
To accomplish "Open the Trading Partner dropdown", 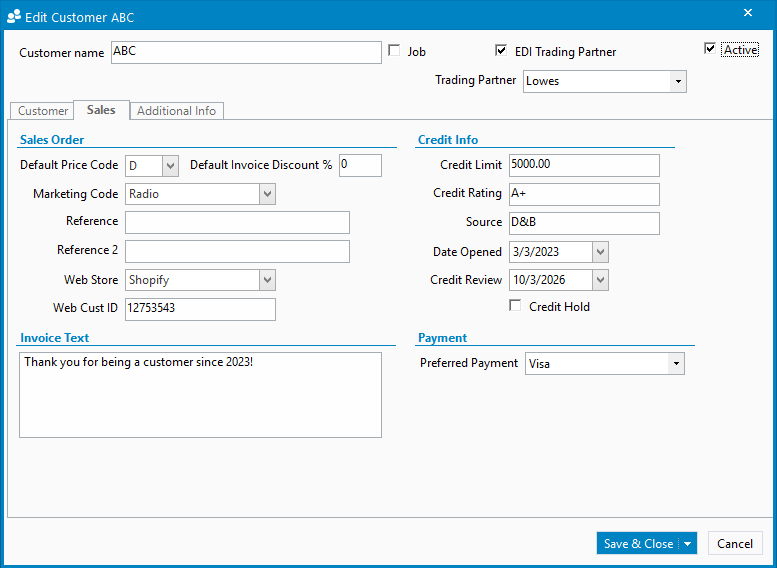I will 678,81.
